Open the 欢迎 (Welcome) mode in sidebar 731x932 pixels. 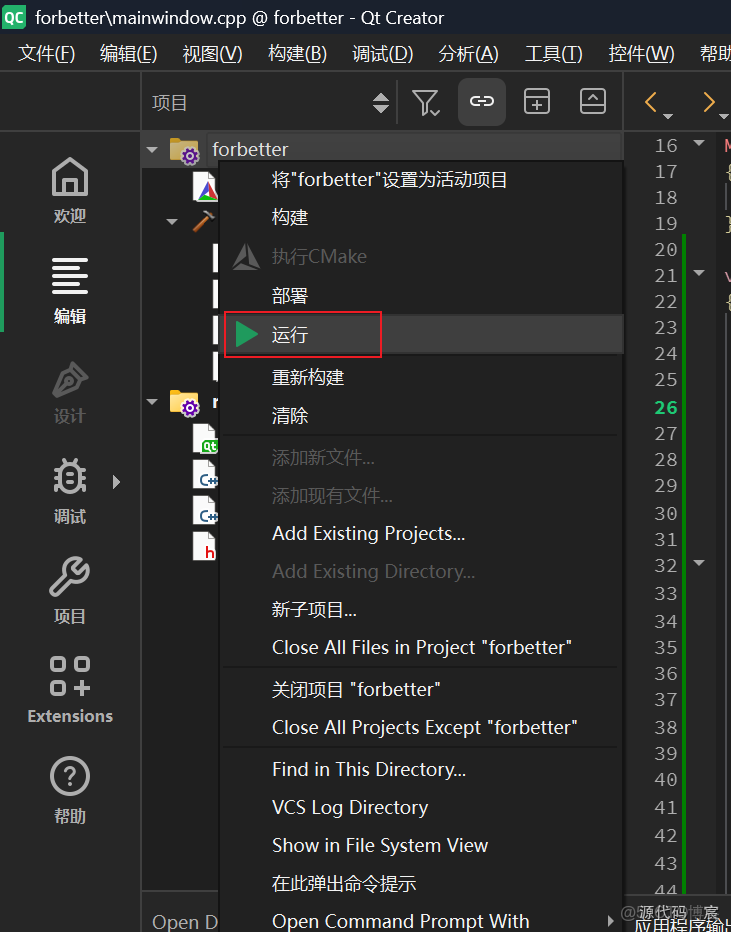click(x=69, y=188)
